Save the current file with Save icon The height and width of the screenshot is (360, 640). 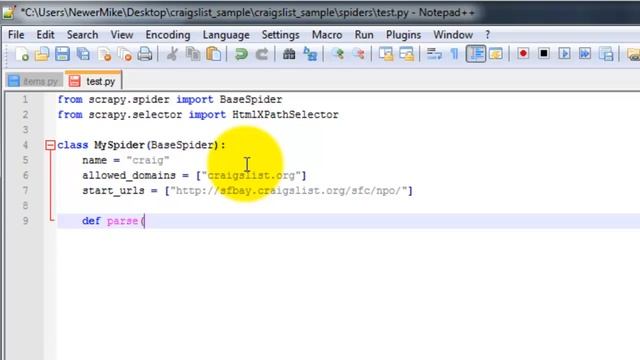pos(62,54)
